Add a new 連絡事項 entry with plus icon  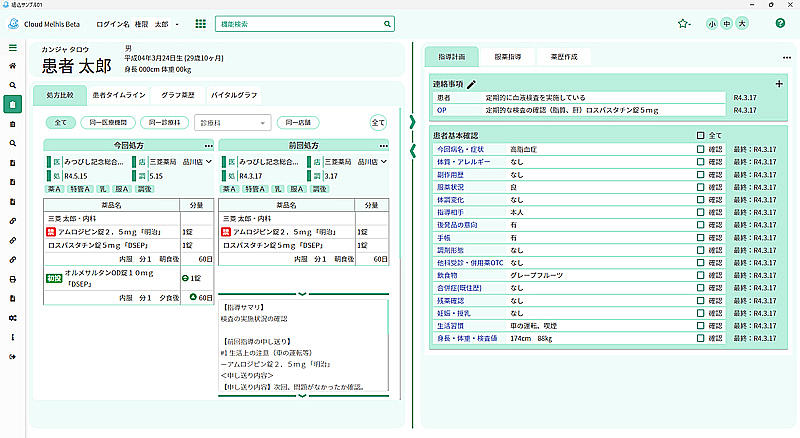click(779, 85)
